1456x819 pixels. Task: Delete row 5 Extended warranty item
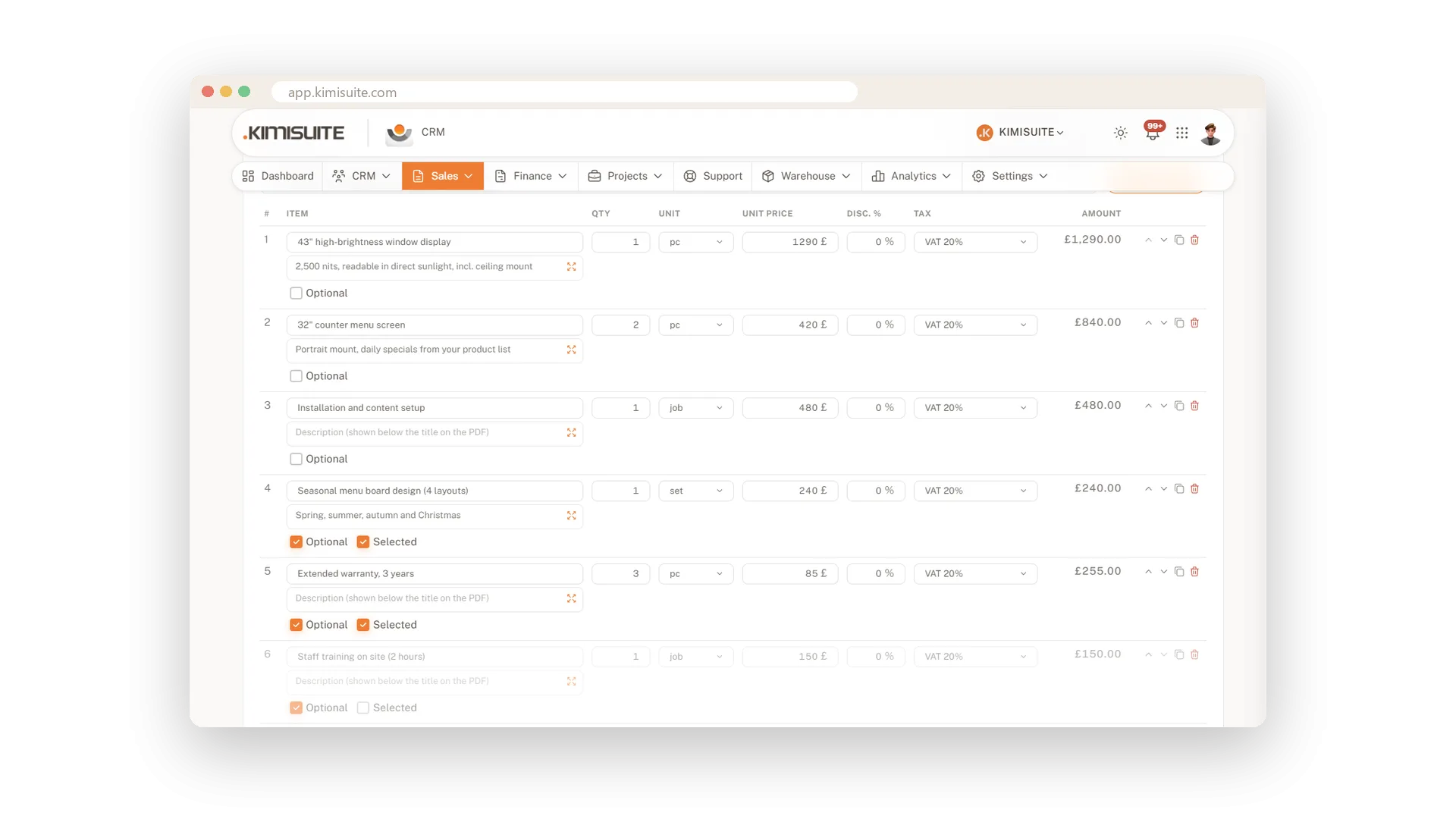coord(1194,571)
